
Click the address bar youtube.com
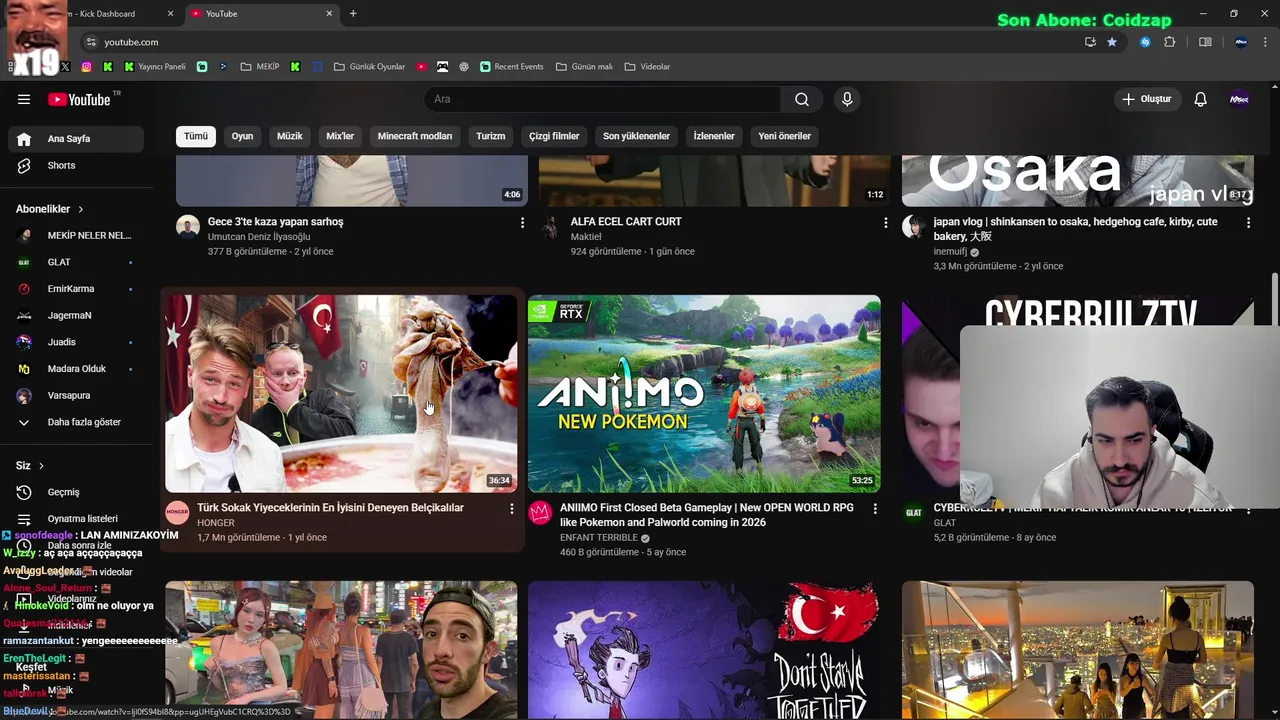[x=131, y=42]
